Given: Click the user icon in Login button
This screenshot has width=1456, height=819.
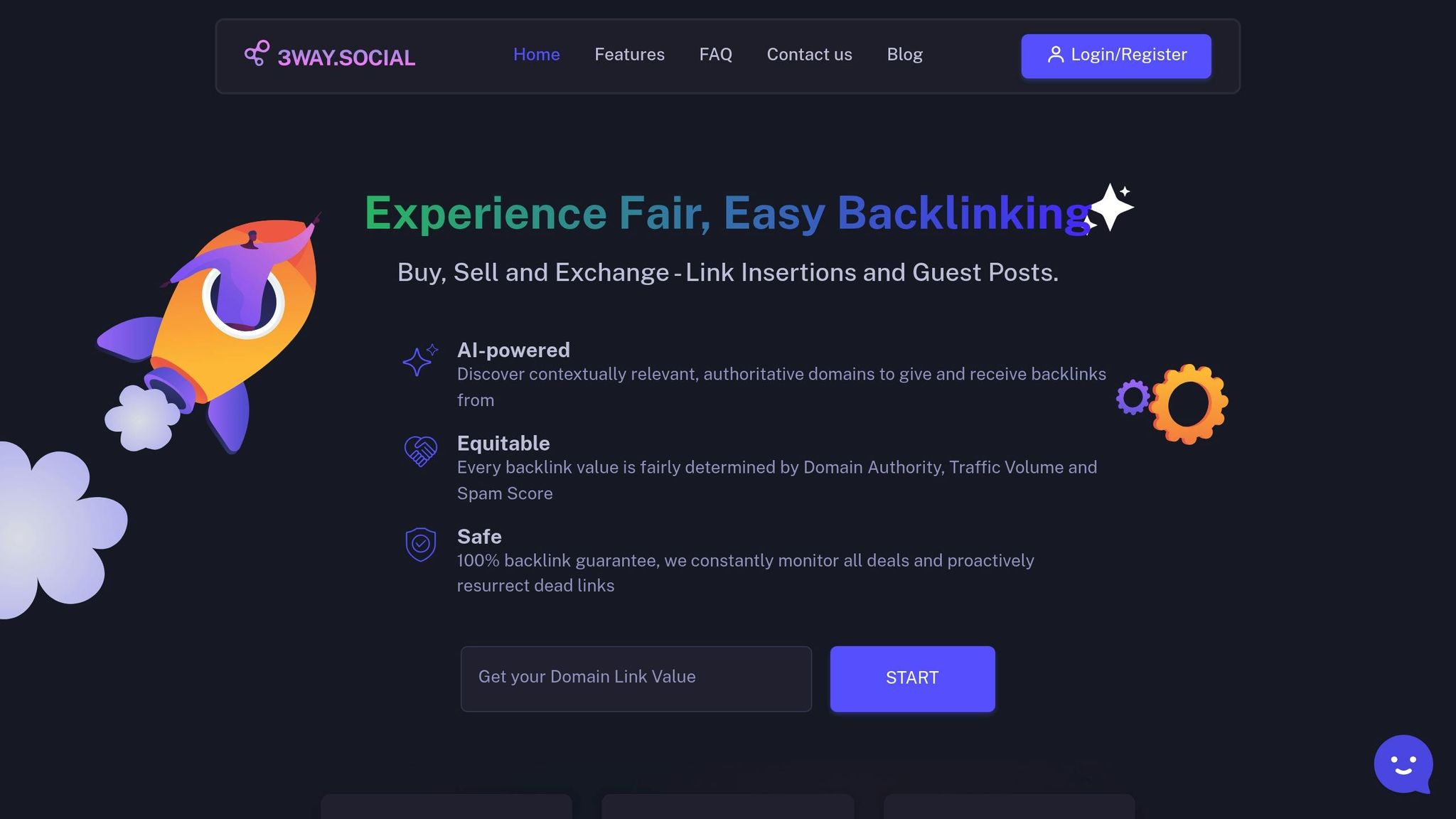Looking at the screenshot, I should [1056, 55].
